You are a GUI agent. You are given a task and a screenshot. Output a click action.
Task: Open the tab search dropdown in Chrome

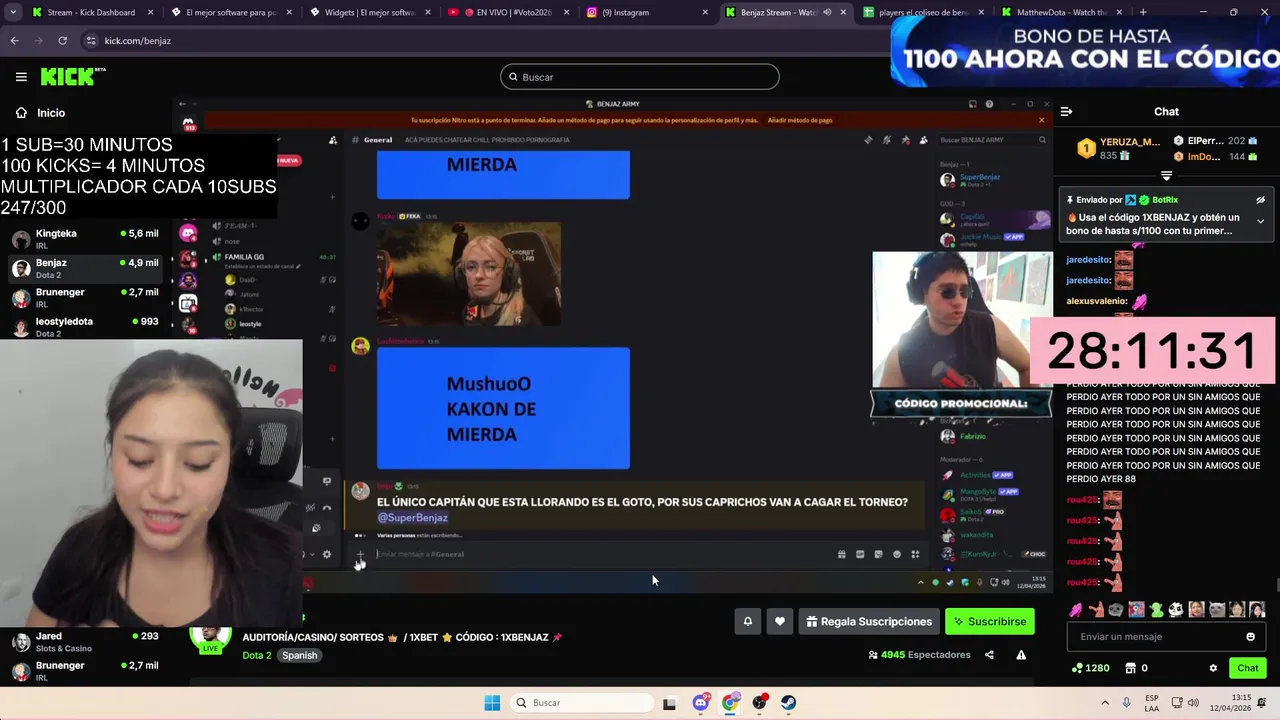(x=13, y=12)
